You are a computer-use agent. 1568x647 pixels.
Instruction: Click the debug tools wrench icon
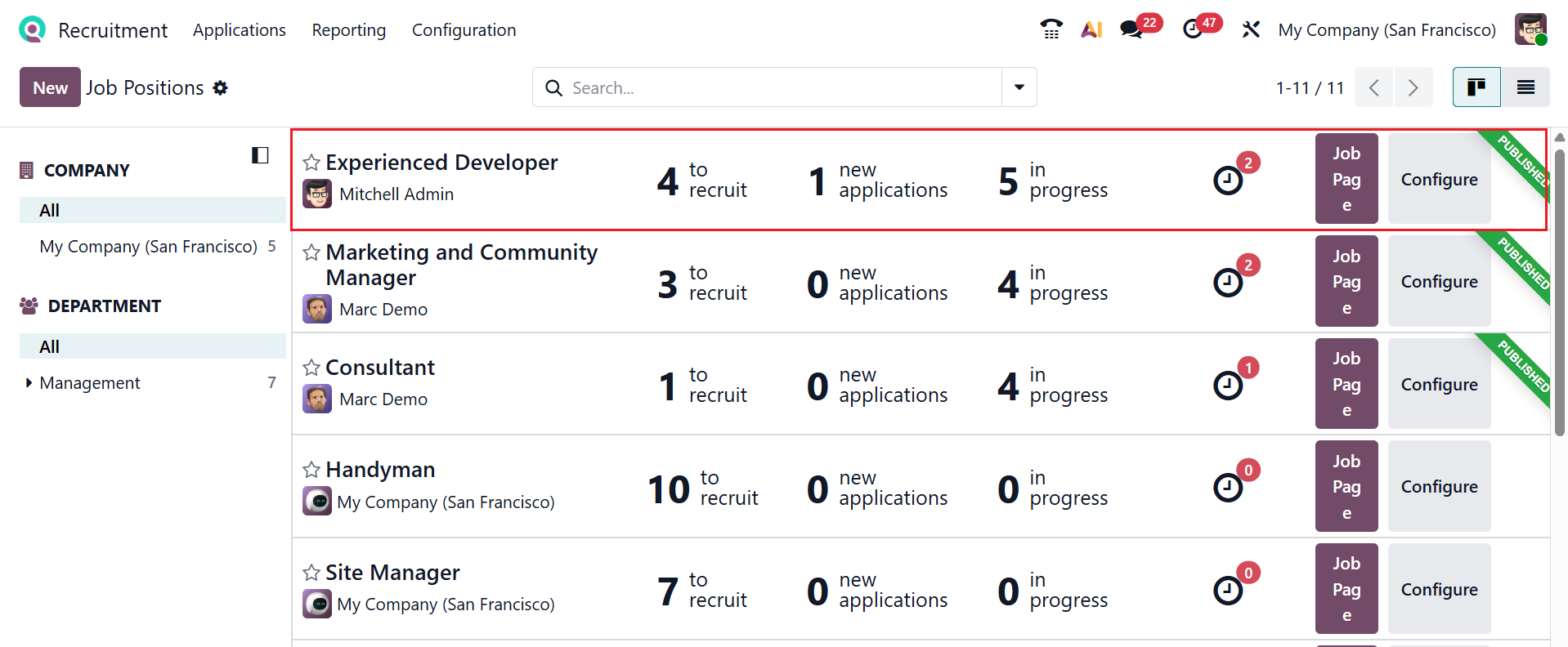tap(1251, 30)
